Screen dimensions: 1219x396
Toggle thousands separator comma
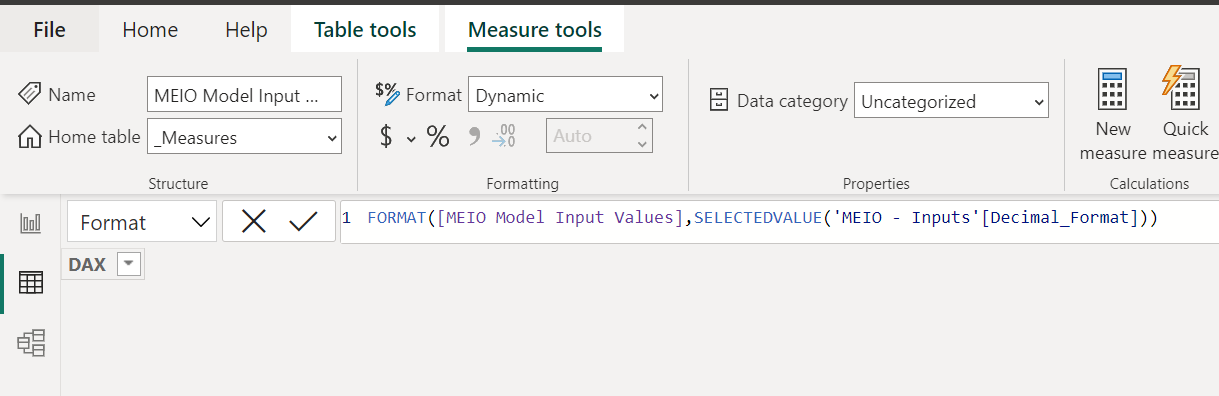[474, 136]
